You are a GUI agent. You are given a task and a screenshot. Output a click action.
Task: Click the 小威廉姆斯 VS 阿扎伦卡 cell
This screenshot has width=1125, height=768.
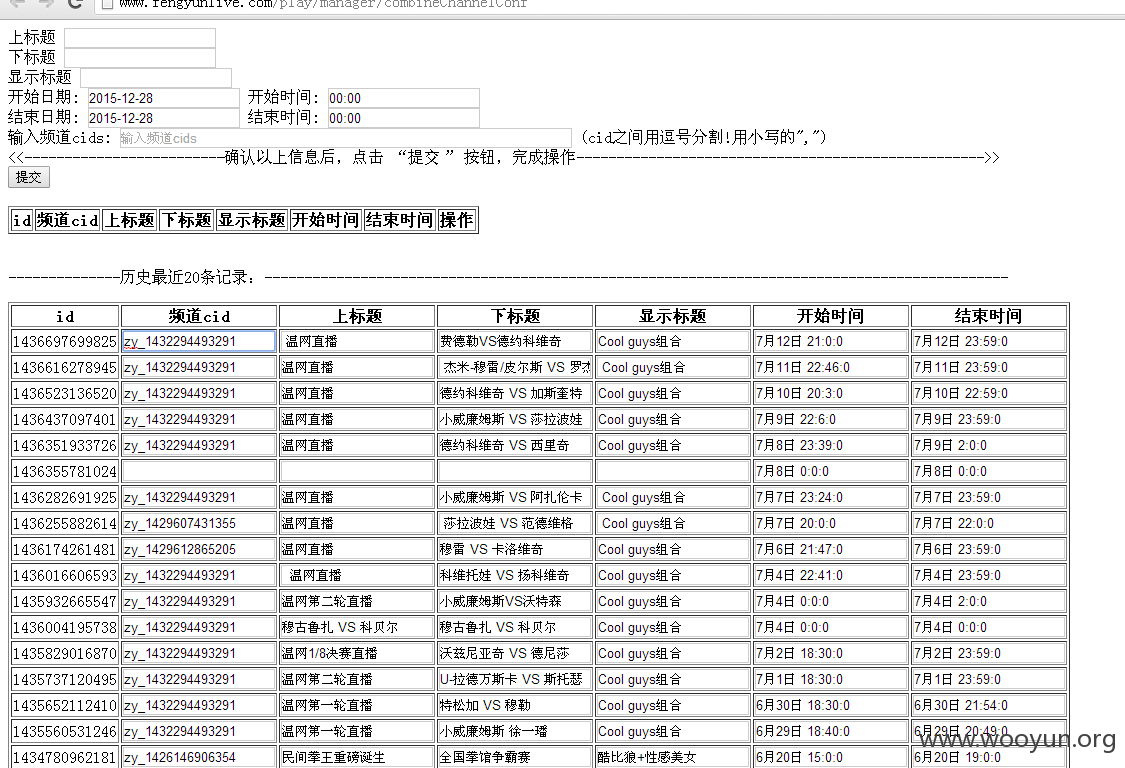click(x=514, y=497)
